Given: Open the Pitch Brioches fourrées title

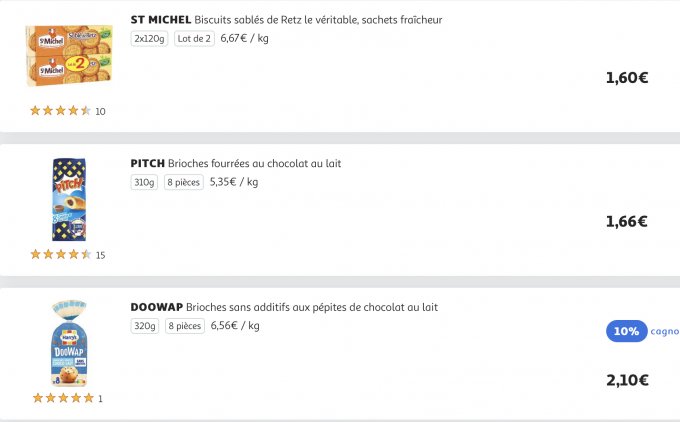Looking at the screenshot, I should (x=236, y=164).
